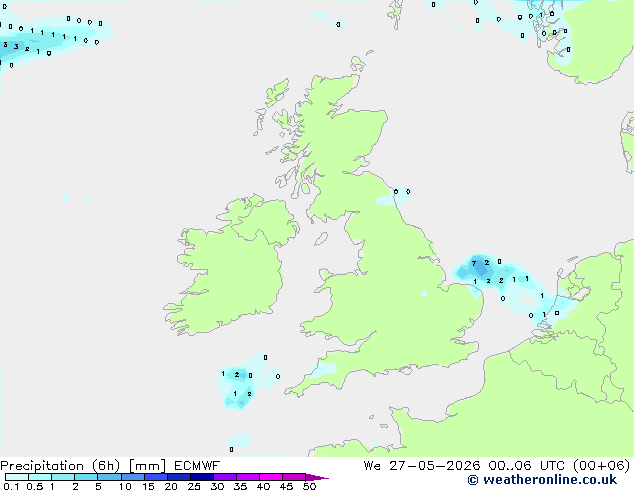Image resolution: width=634 pixels, height=490 pixels.
Task: Click the 2–5 mm legend color segment
Action: point(86,477)
